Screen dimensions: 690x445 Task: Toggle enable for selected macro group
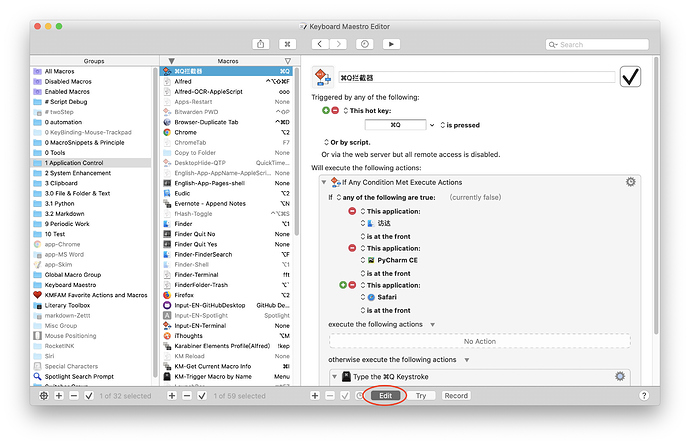point(89,396)
